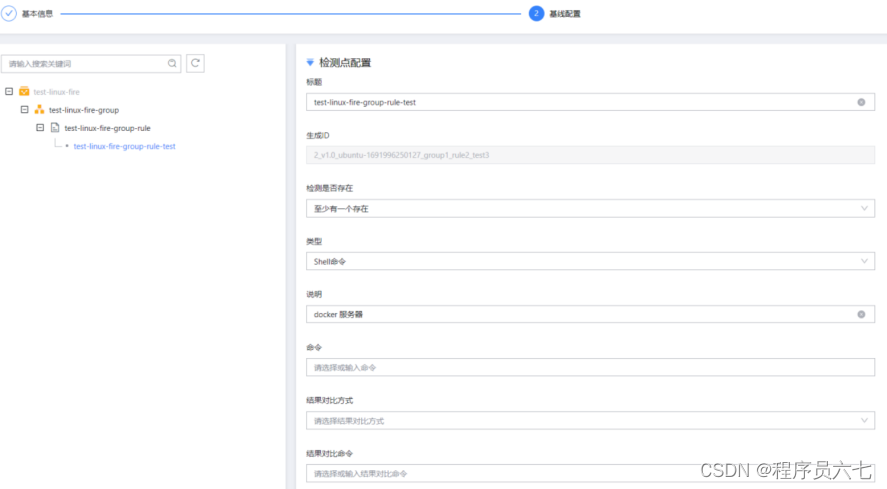
Task: Click the completed step checkmark icon
Action: 8,14
